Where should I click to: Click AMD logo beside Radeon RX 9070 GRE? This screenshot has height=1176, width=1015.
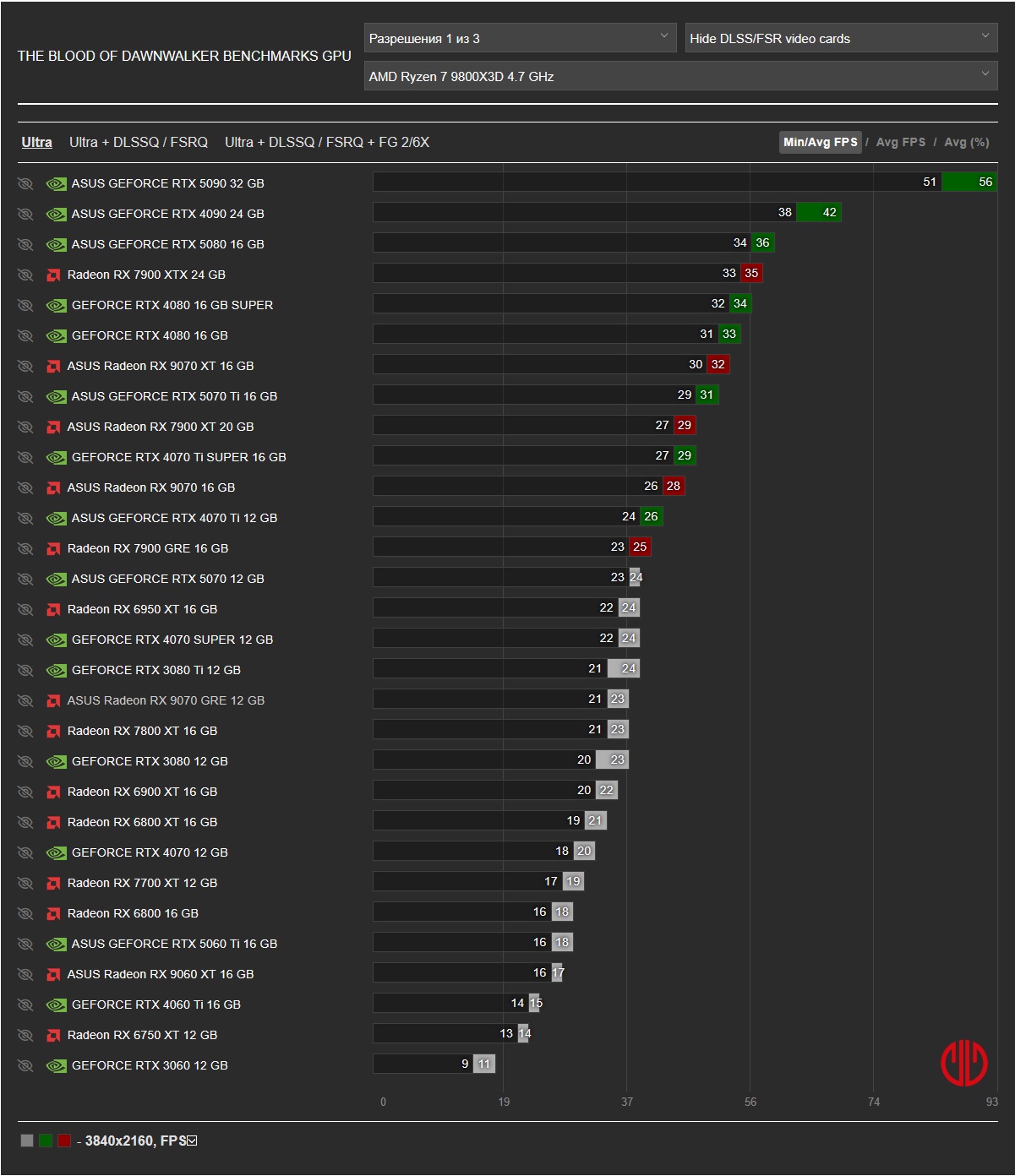(53, 700)
